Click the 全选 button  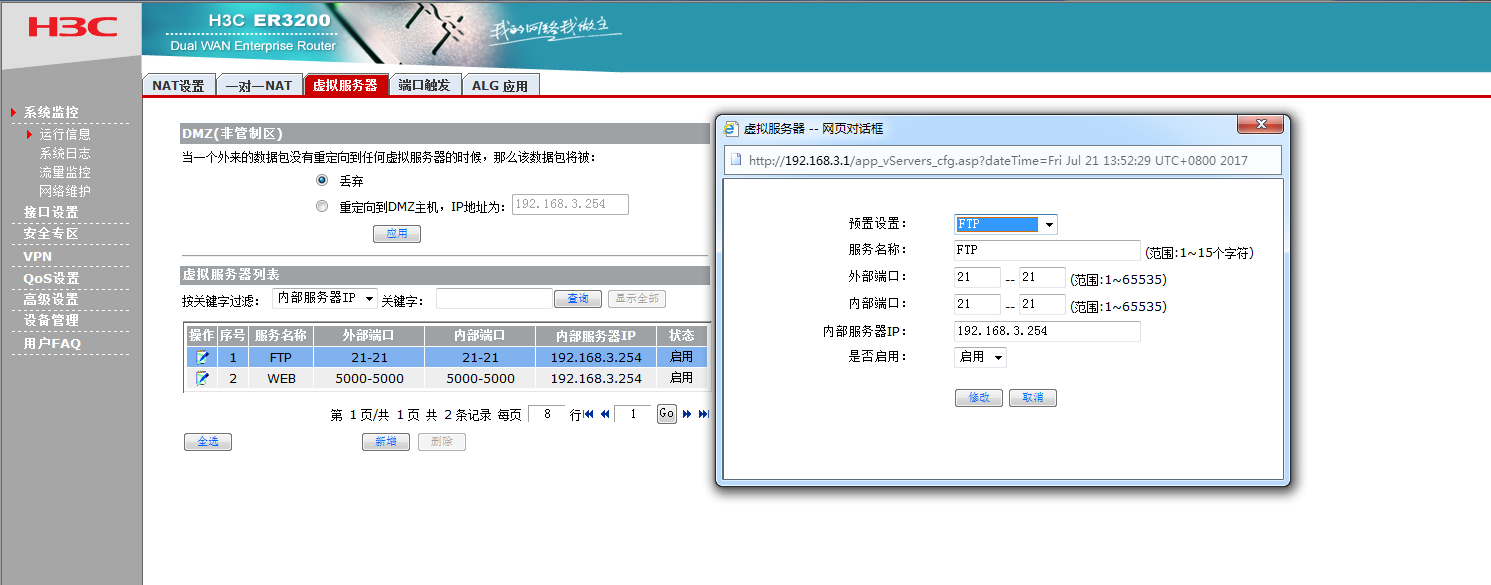coord(208,442)
